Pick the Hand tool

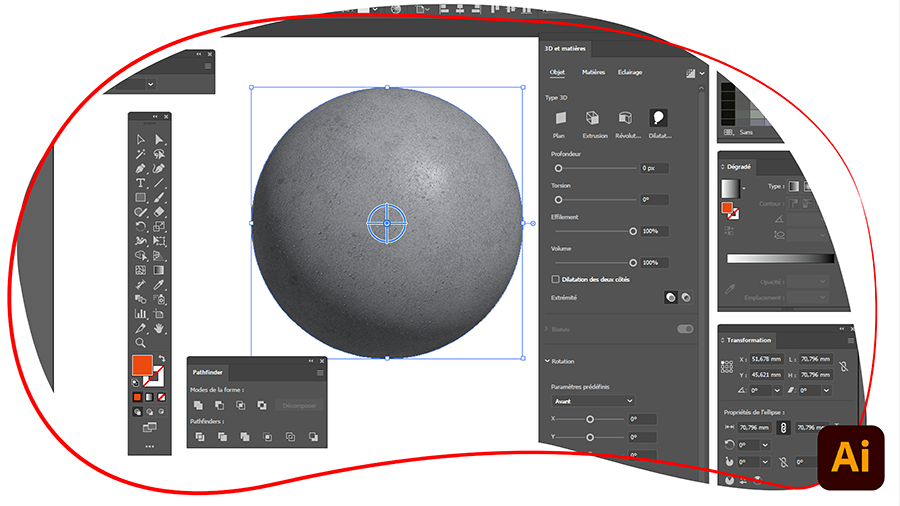159,328
